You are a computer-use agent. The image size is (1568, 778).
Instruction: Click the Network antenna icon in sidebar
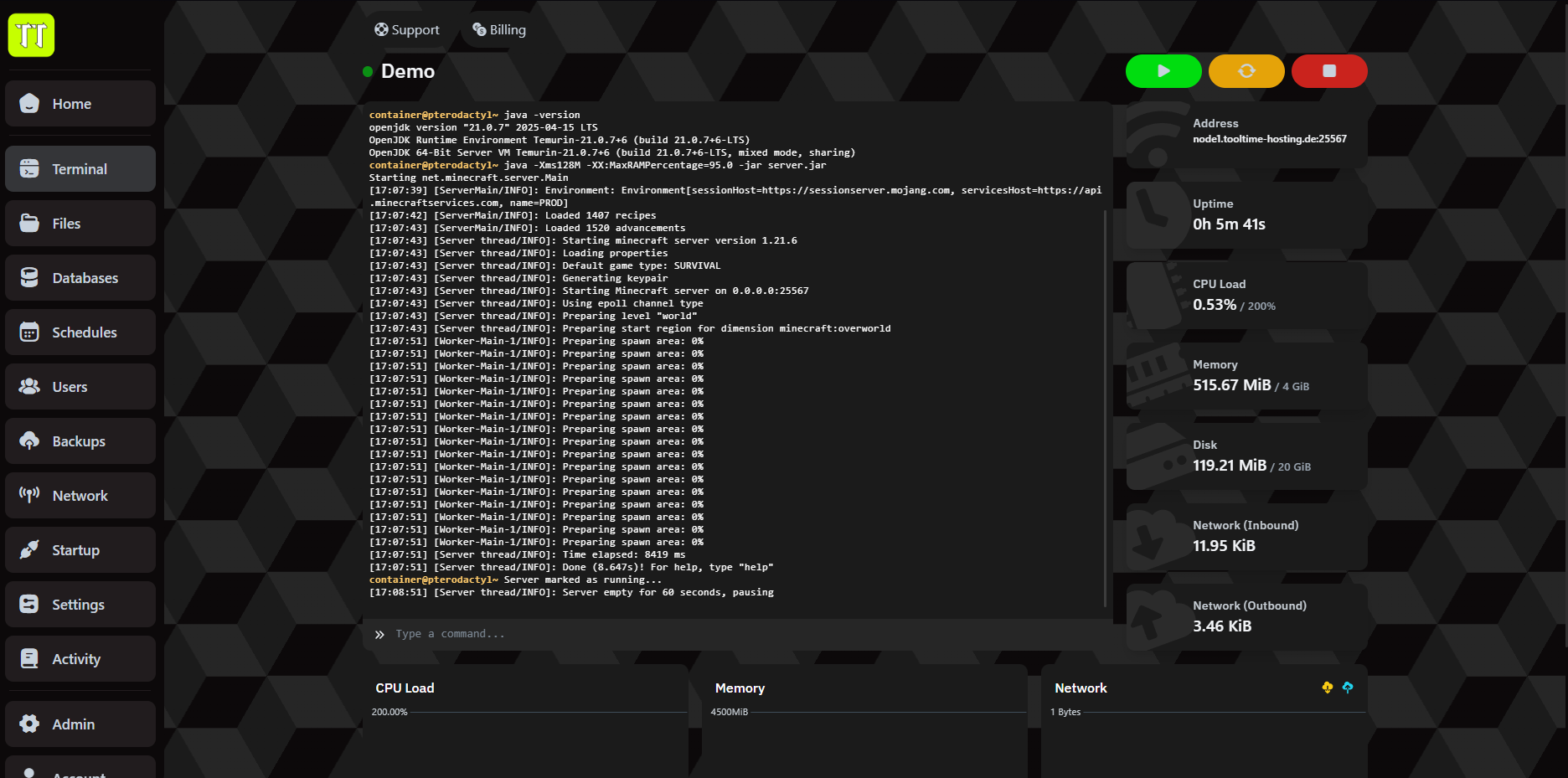(29, 495)
